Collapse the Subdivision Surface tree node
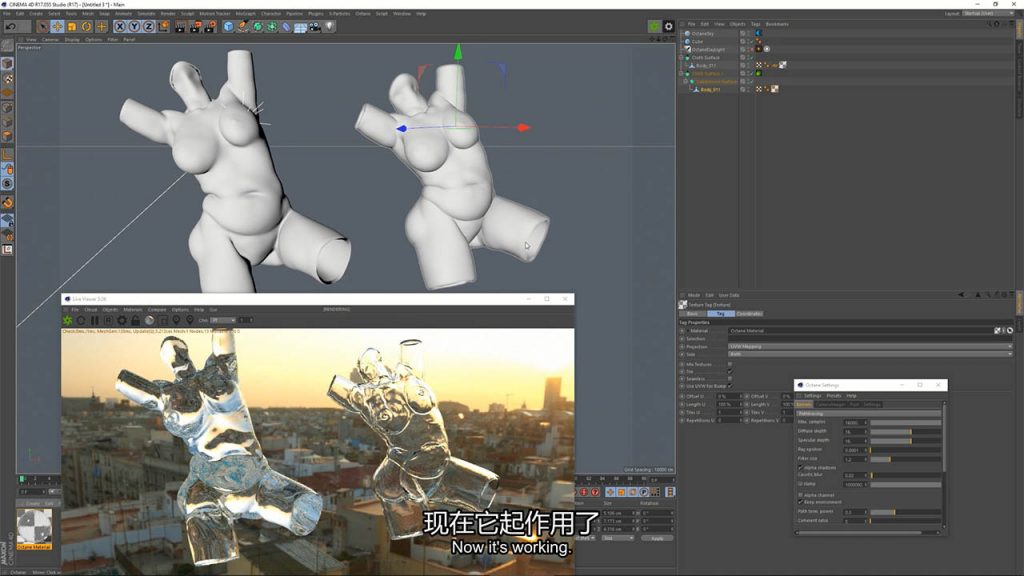Viewport: 1024px width, 576px height. pos(685,82)
